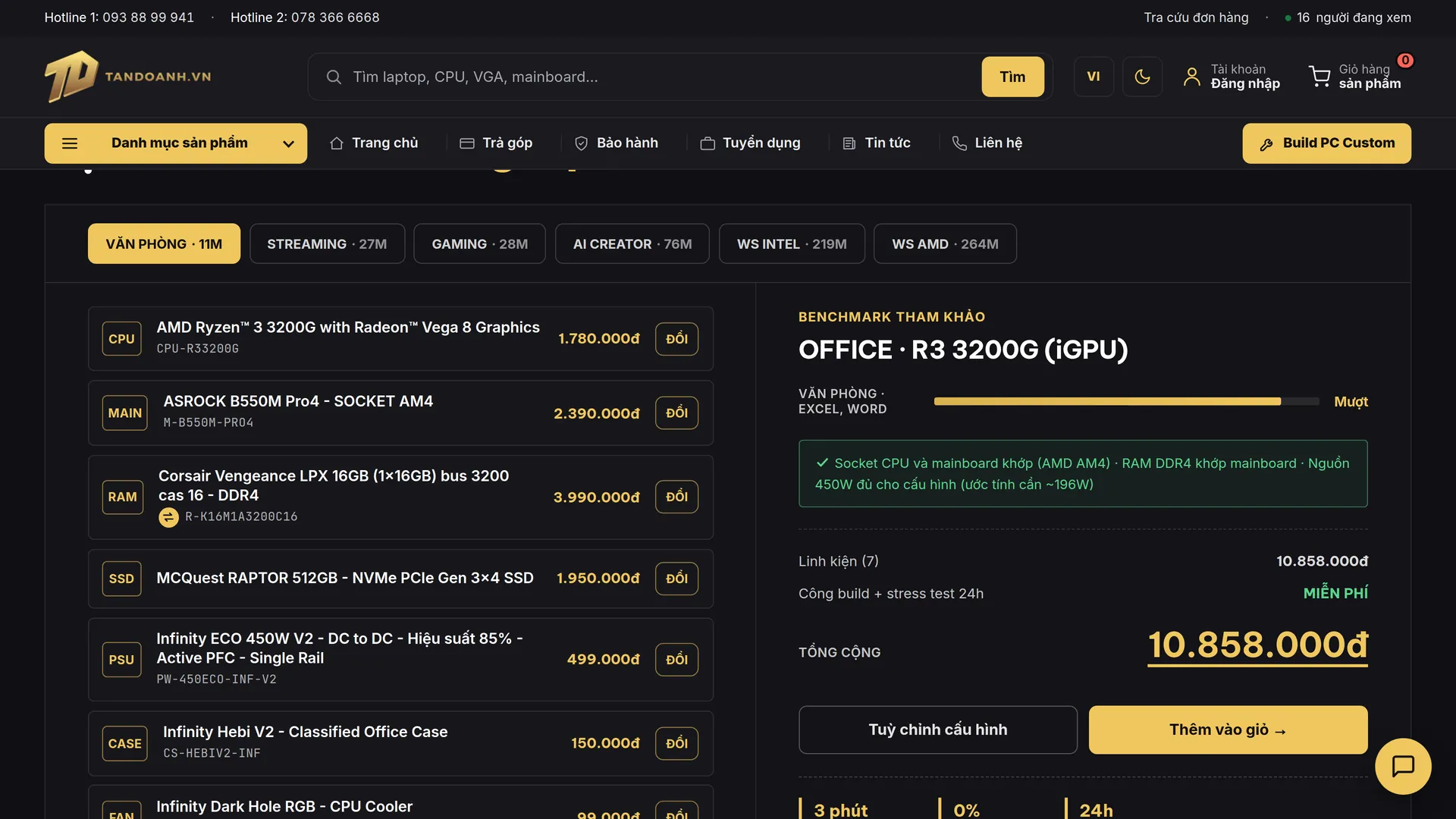Click the Liên hệ phone icon
The width and height of the screenshot is (1456, 819).
tap(959, 143)
